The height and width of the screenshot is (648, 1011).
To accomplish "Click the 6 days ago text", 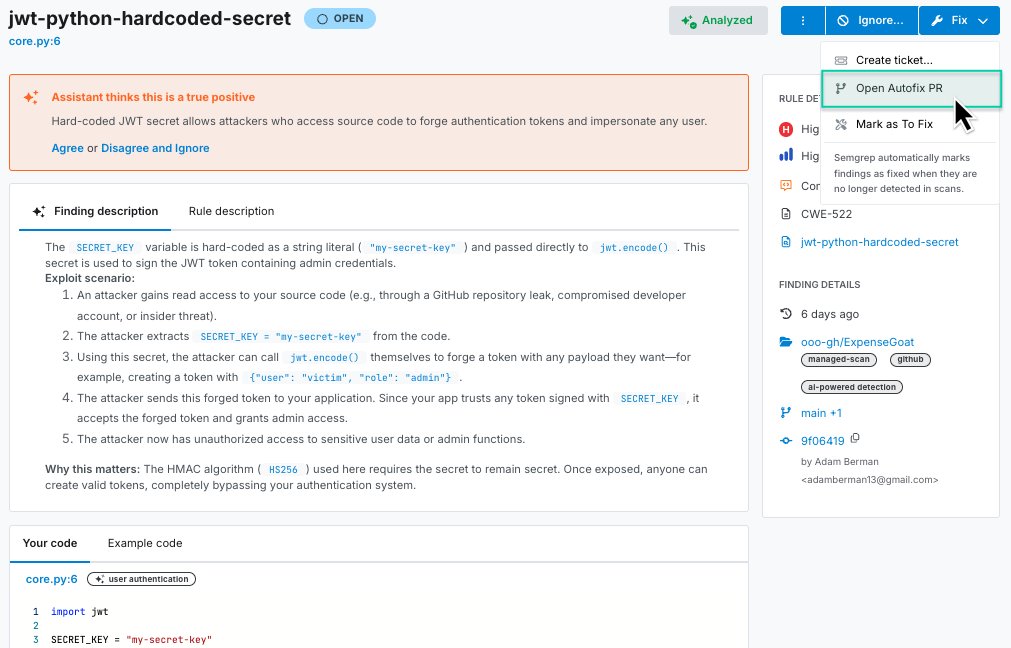I will (x=830, y=314).
